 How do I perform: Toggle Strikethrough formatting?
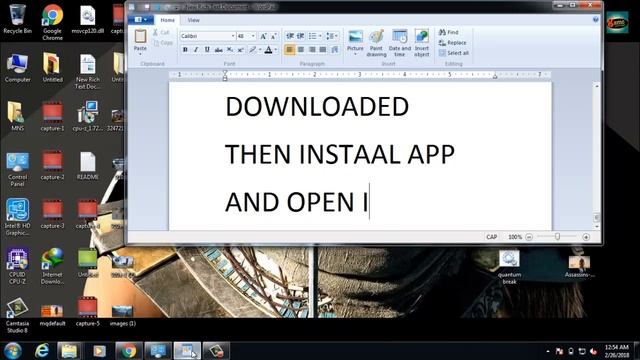click(218, 50)
